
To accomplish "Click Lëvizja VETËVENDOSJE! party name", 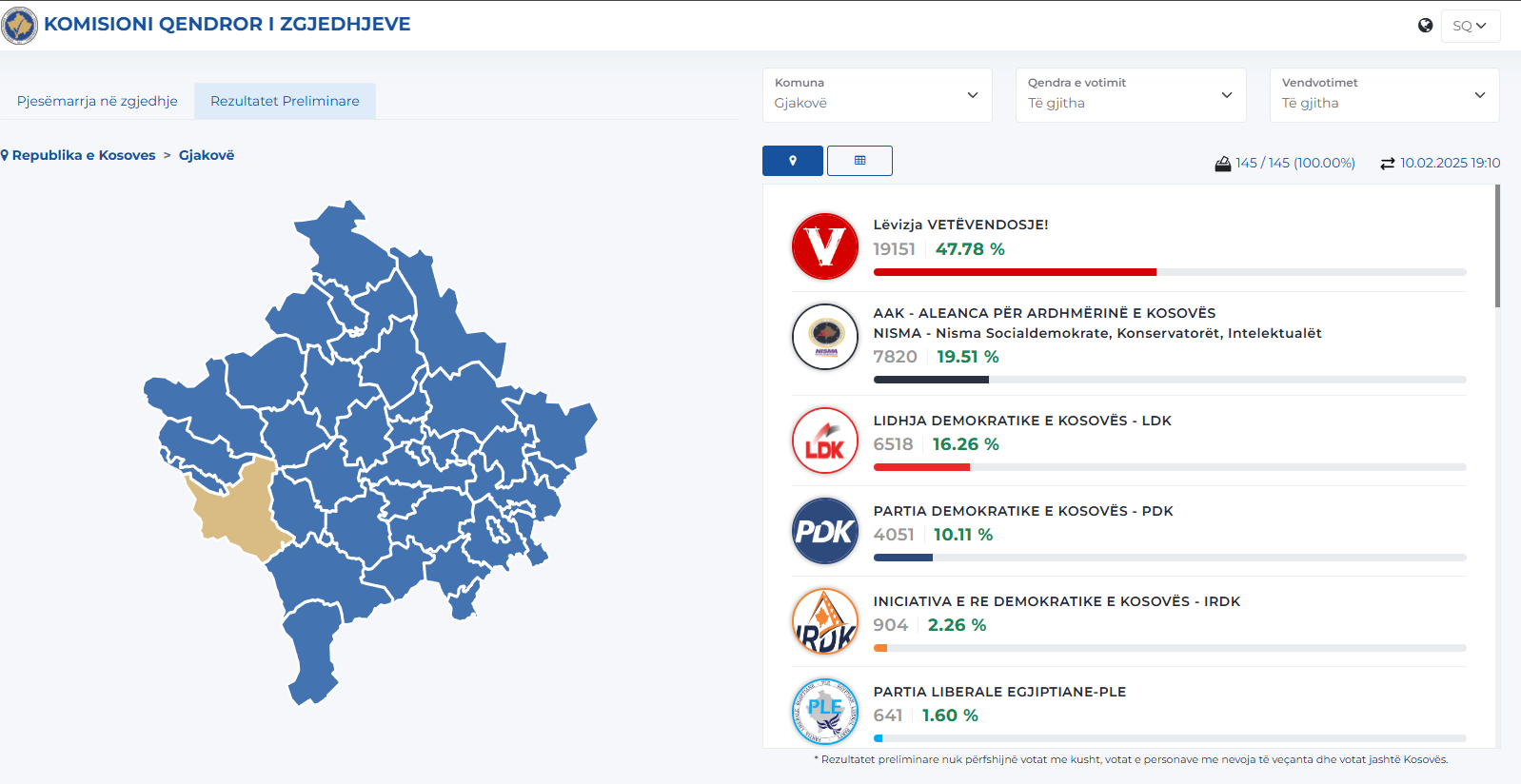I will click(x=960, y=225).
